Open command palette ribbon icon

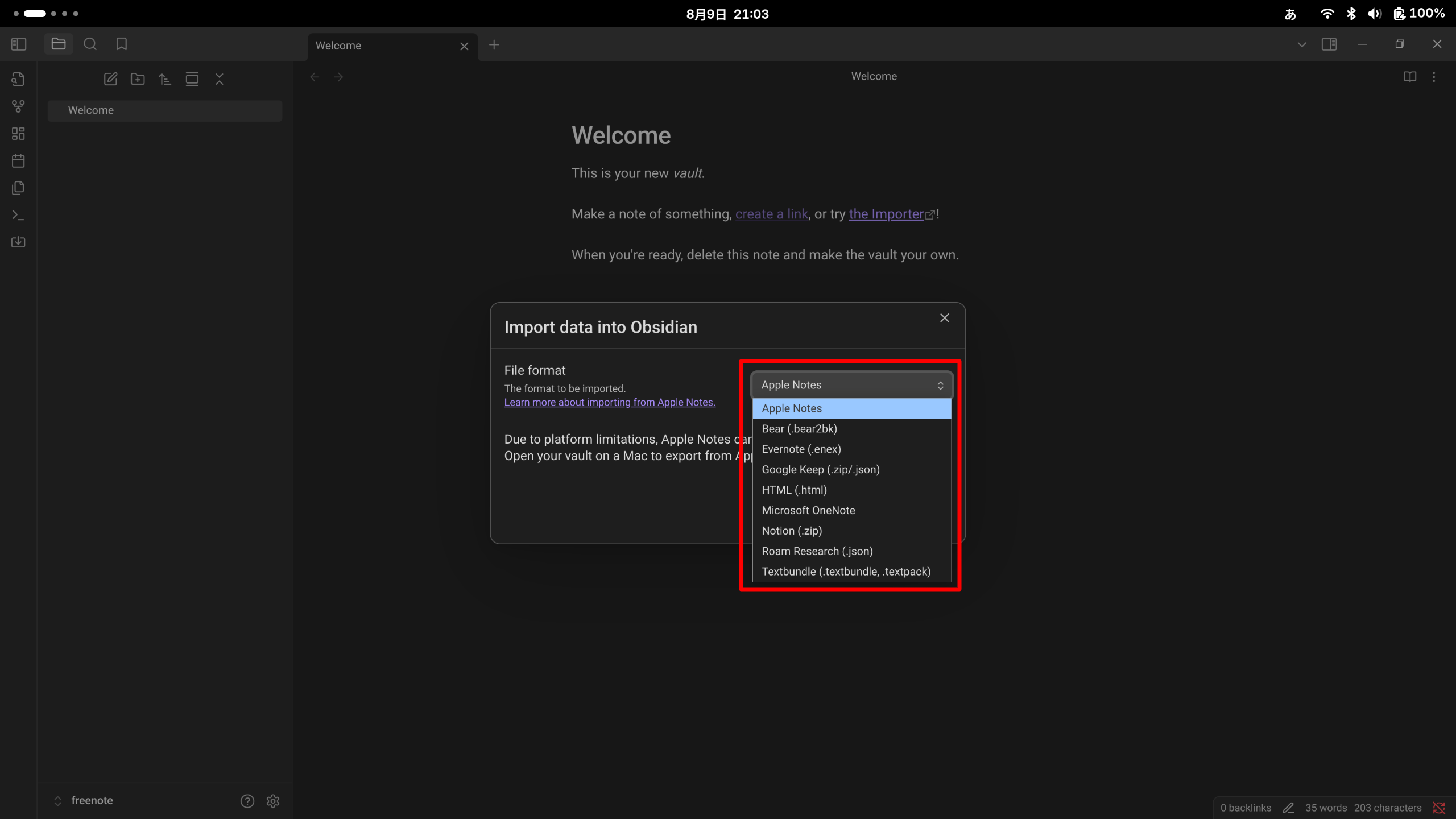point(18,215)
